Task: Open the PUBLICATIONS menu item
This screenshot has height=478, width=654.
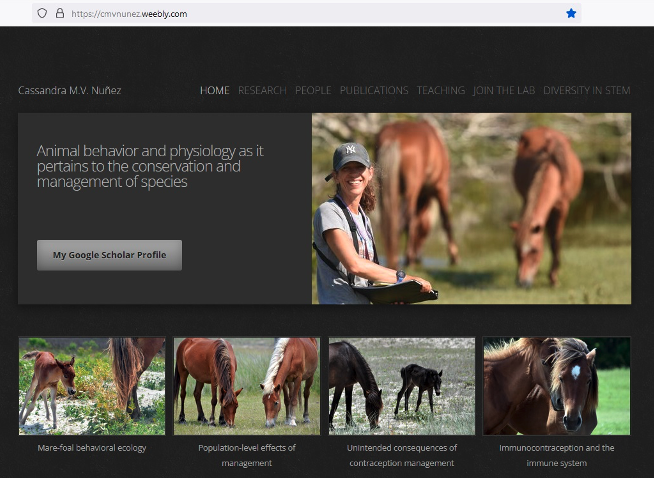Action: pos(374,90)
